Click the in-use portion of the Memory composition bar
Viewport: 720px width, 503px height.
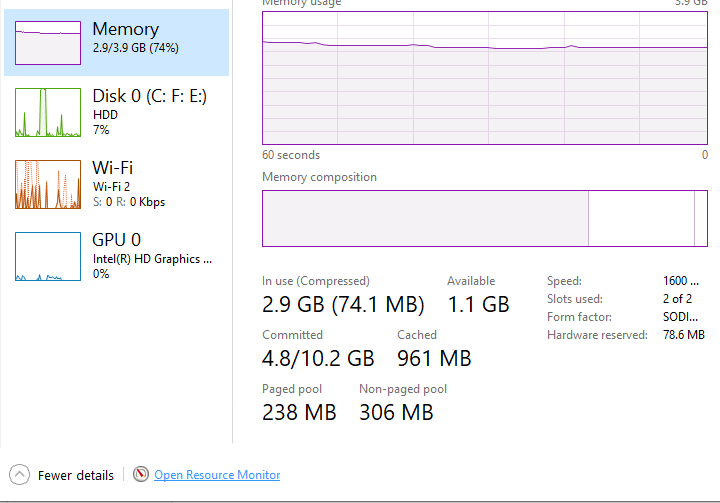tap(425, 219)
